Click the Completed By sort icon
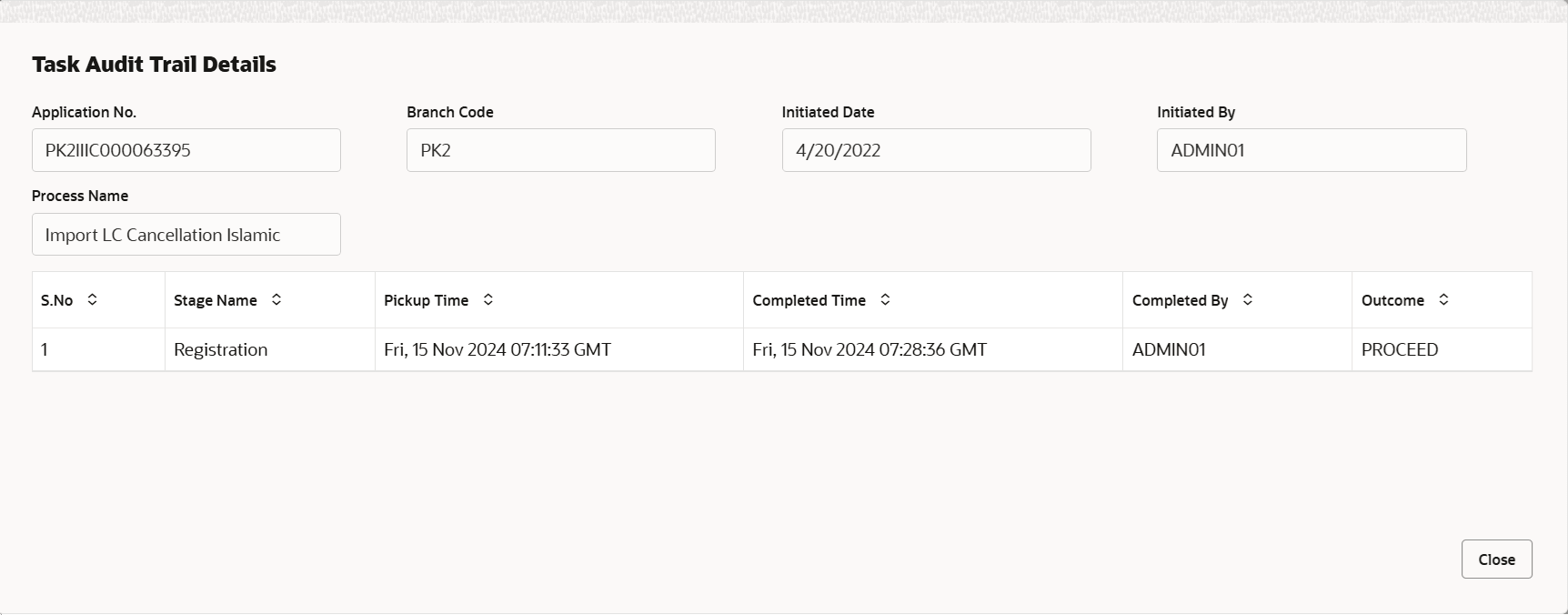1568x615 pixels. [1248, 299]
